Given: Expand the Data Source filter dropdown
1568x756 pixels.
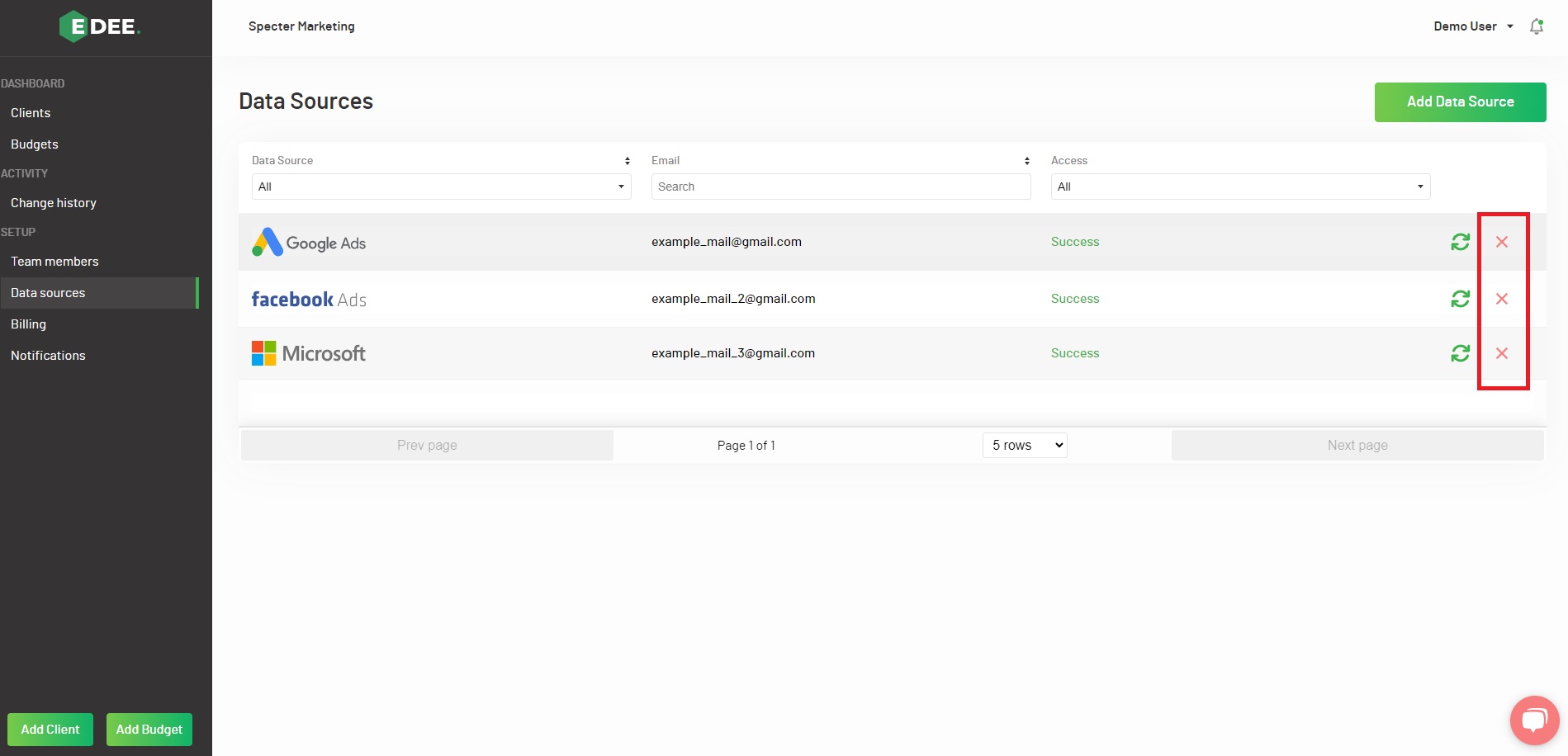Looking at the screenshot, I should coord(441,187).
